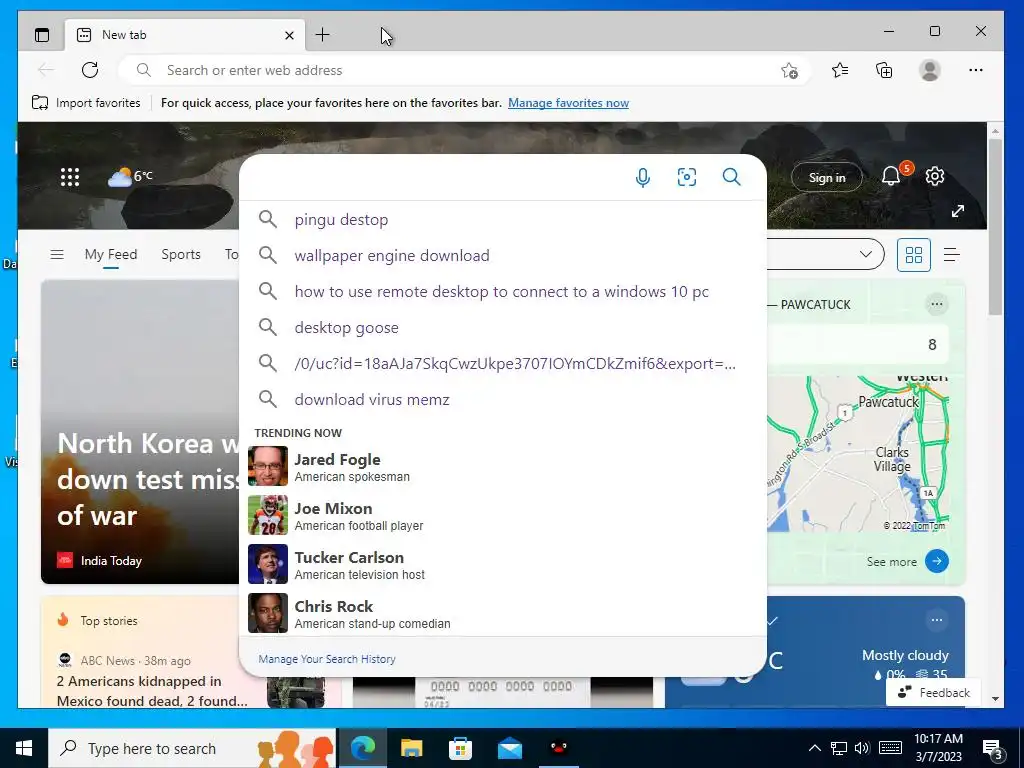Switch to grid layout view
The width and height of the screenshot is (1024, 768).
pos(914,255)
